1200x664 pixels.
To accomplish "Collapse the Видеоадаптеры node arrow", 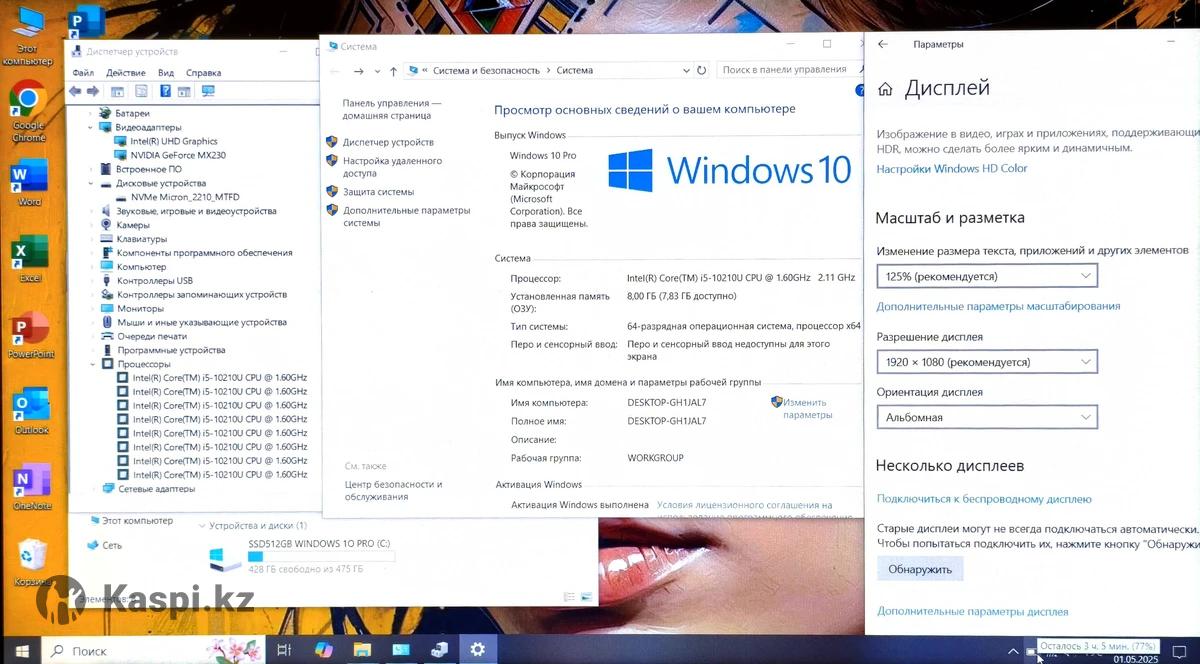I will click(x=91, y=127).
